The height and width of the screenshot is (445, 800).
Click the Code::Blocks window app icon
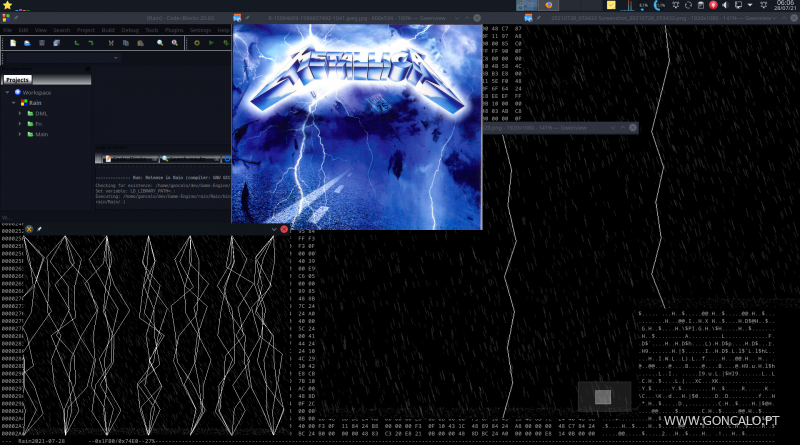(6, 18)
